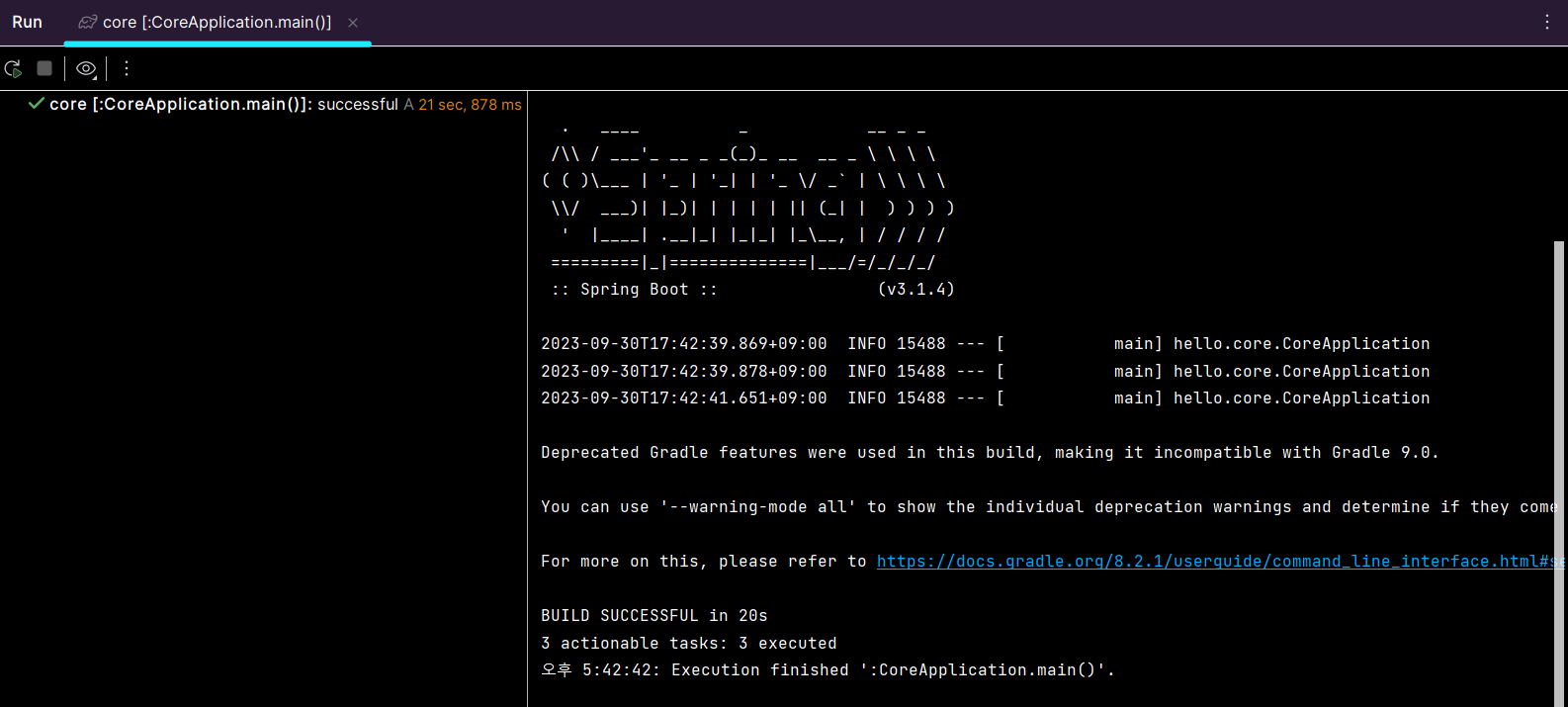Click the Execution finished ':CoreApplication.main()' line
The image size is (1568, 707).
828,670
